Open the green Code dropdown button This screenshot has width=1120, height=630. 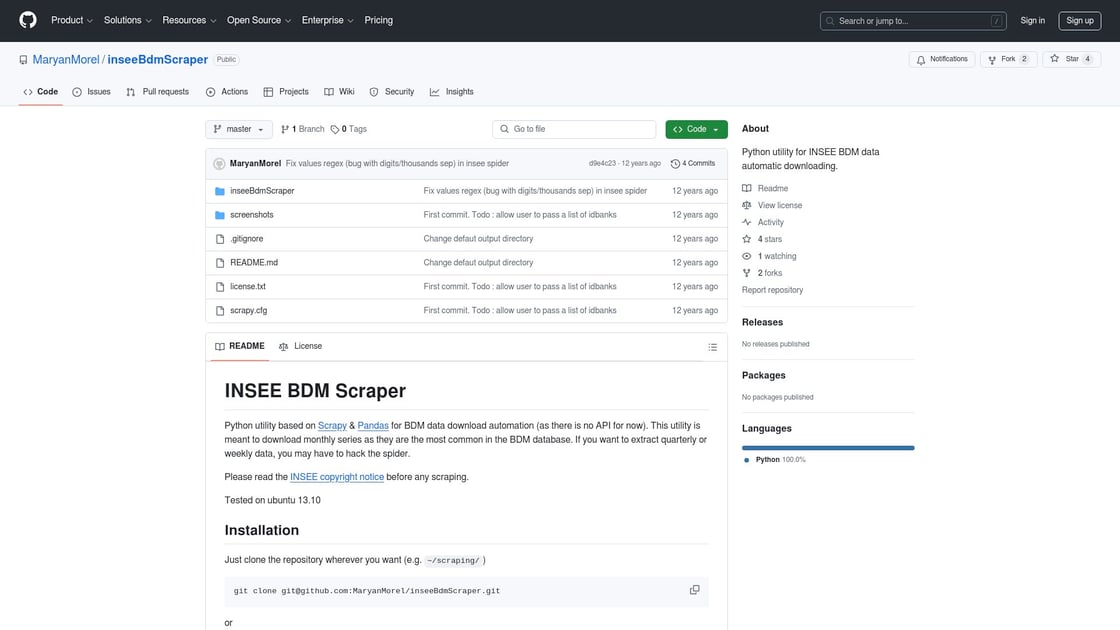point(696,129)
